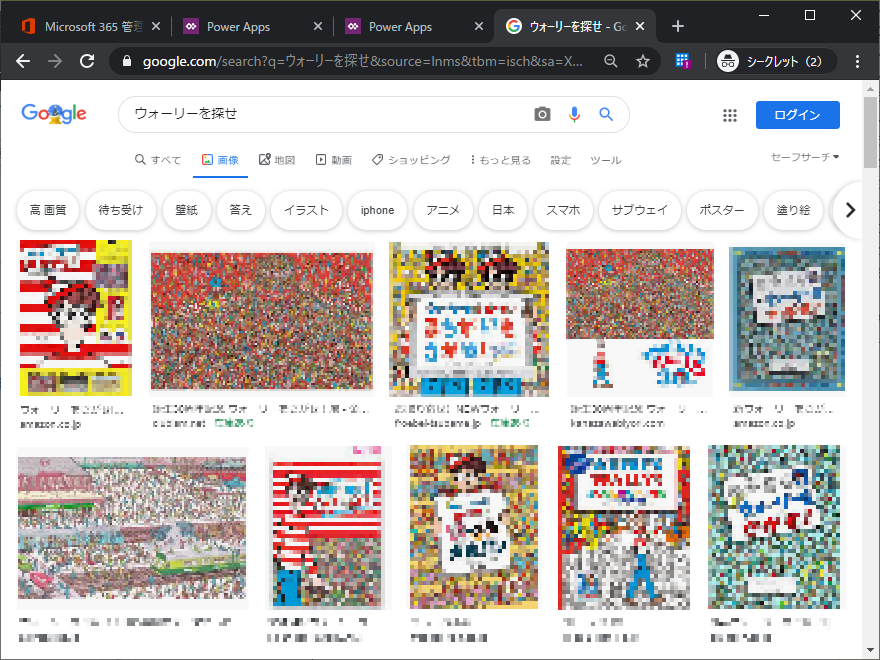The height and width of the screenshot is (660, 880).
Task: Filter by 待ち受け chip
Action: (x=121, y=210)
